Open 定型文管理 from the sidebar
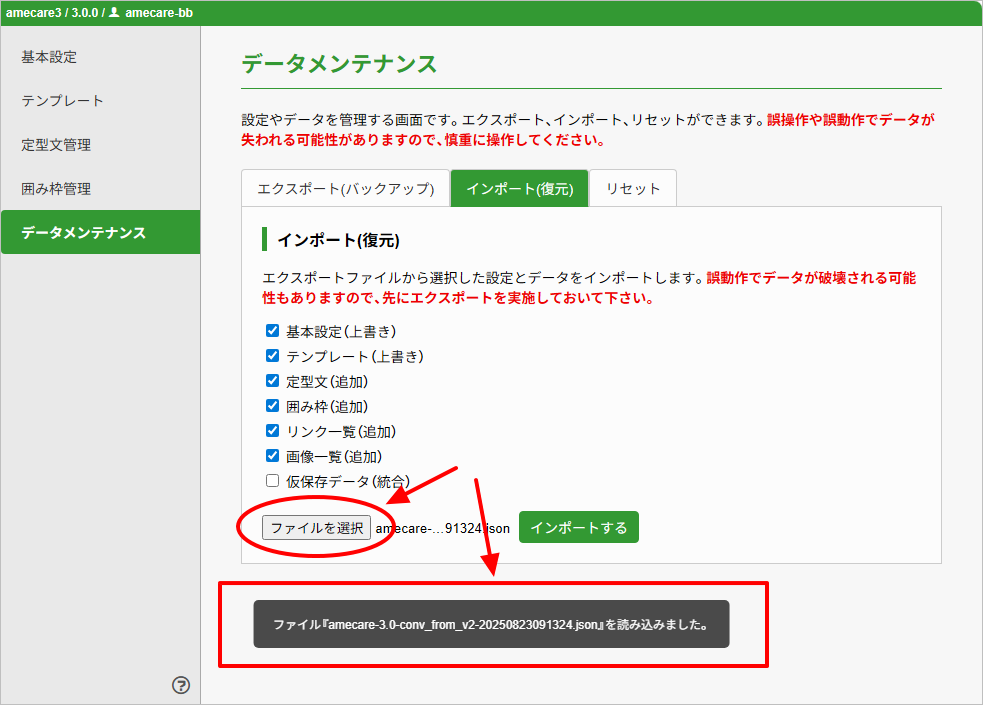 pyautogui.click(x=56, y=145)
